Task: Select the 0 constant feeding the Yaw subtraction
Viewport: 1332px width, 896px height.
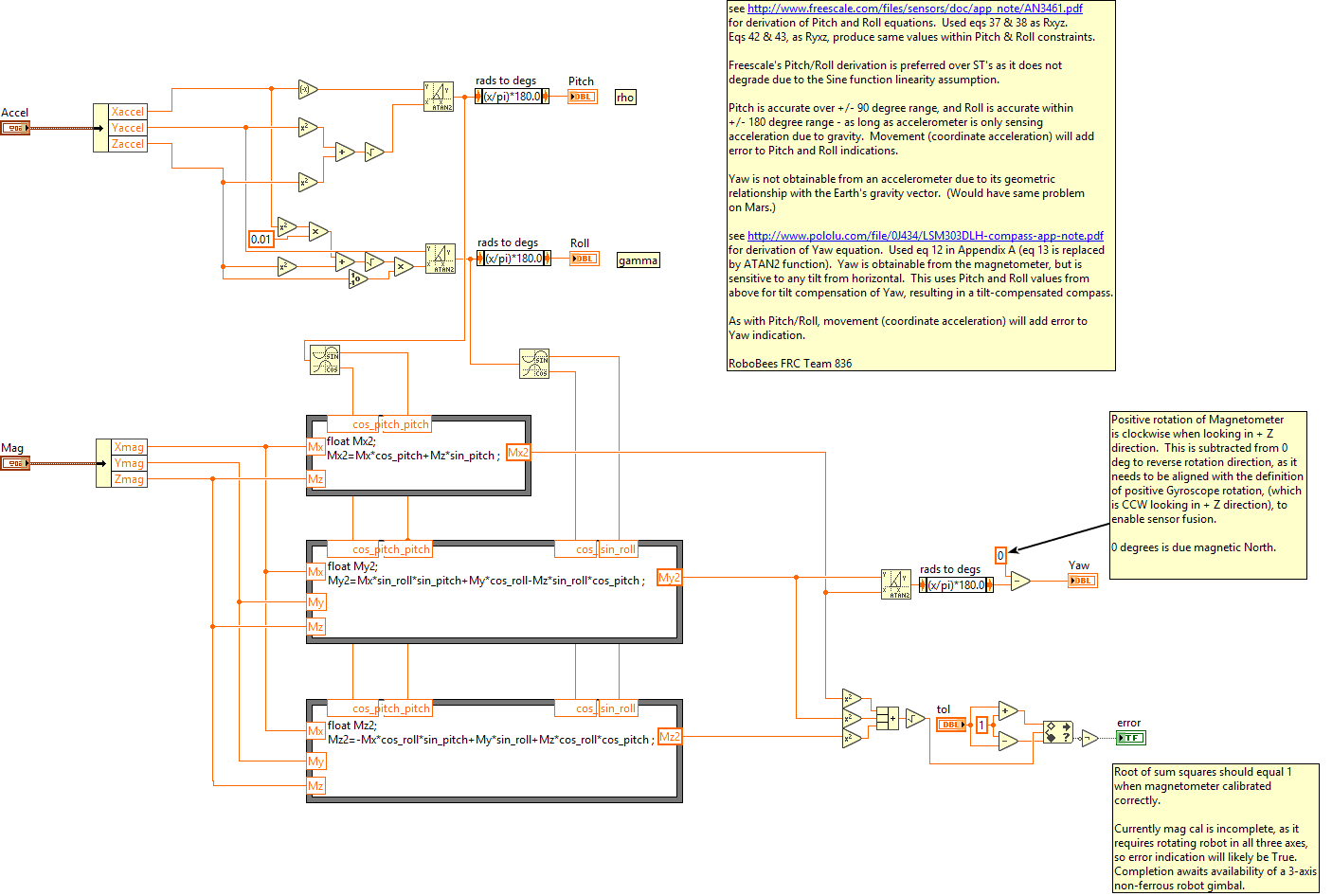Action: [x=999, y=555]
